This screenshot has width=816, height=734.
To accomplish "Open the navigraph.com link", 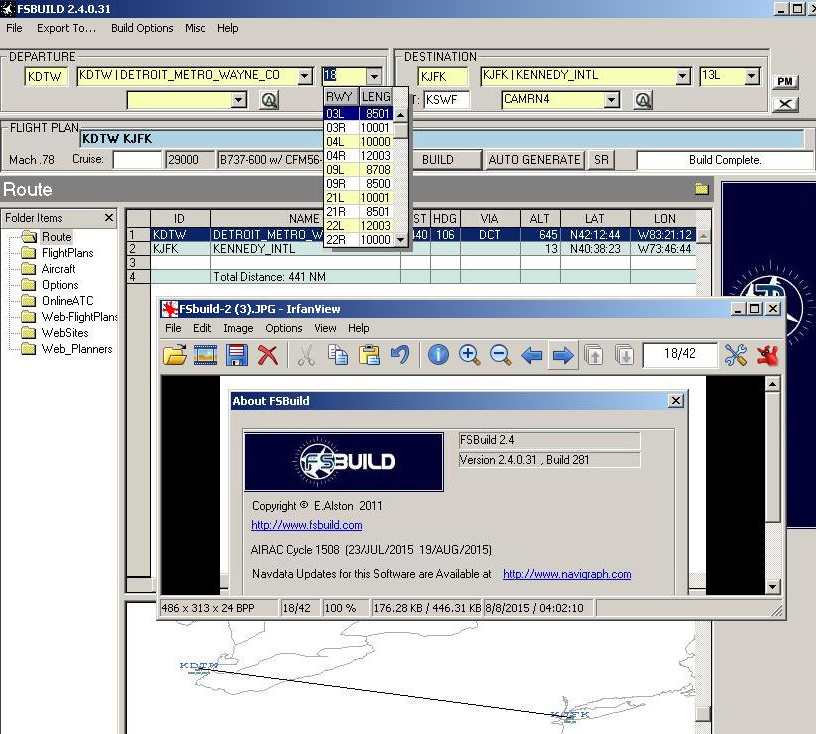I will click(x=567, y=574).
